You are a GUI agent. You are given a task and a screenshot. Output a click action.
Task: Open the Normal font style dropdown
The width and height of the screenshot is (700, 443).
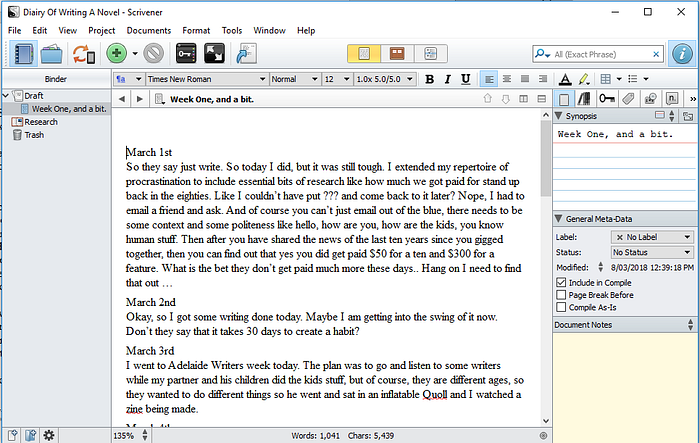[x=295, y=79]
